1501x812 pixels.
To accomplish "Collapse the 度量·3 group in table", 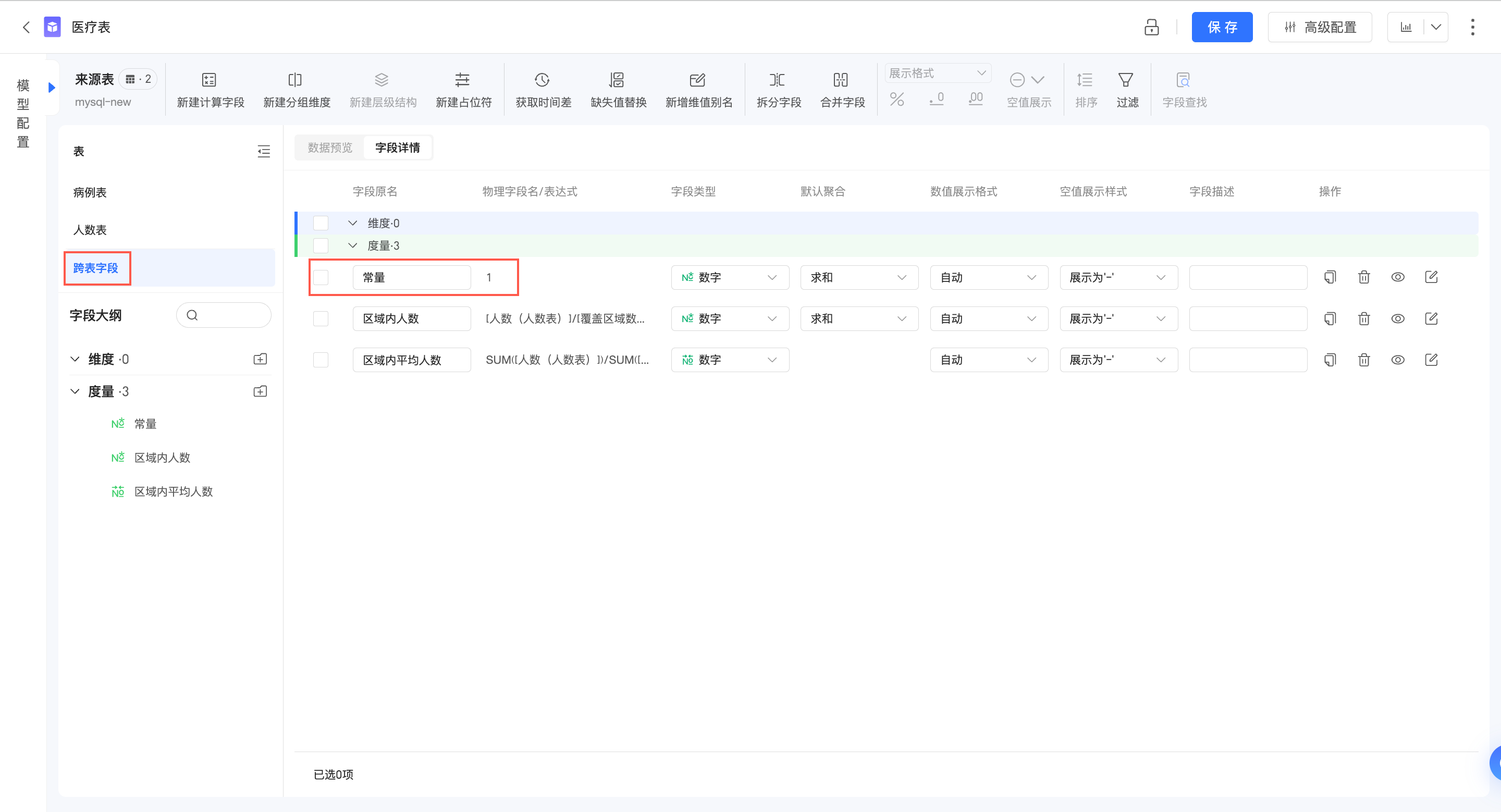I will (x=352, y=246).
